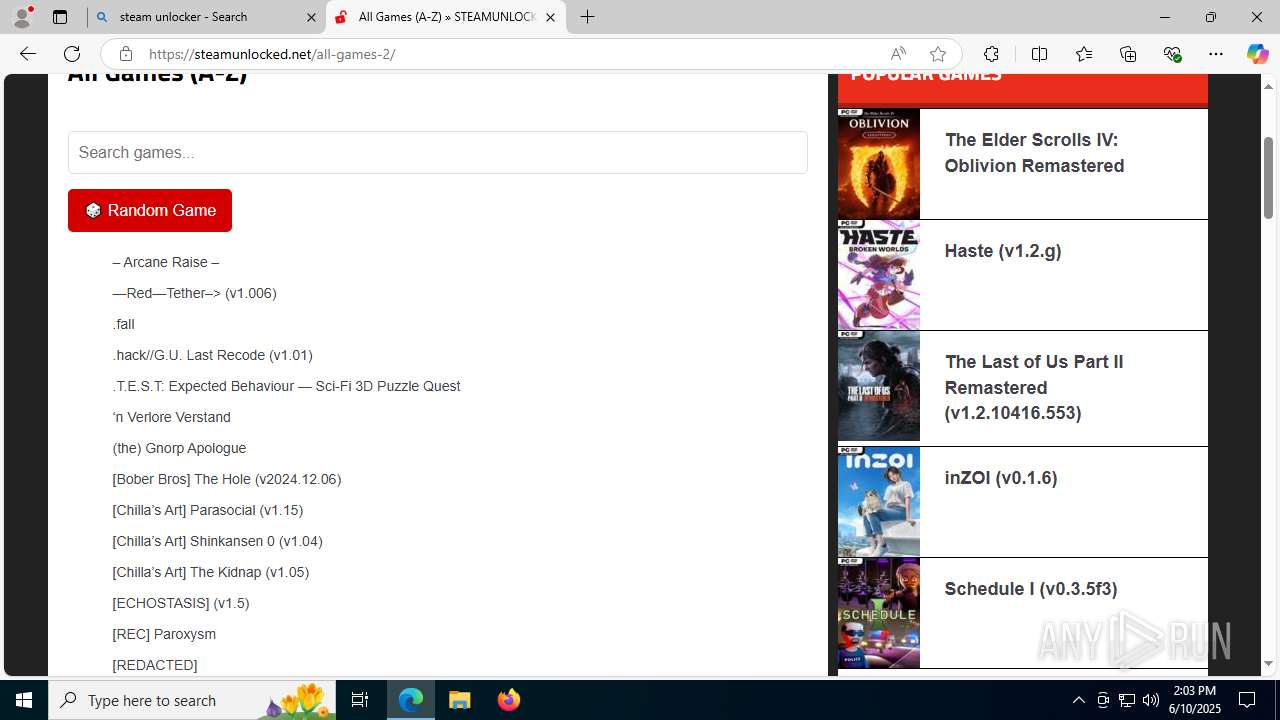Open the —Red—Tether–> (v1.006) link
Image resolution: width=1280 pixels, height=720 pixels.
point(194,293)
